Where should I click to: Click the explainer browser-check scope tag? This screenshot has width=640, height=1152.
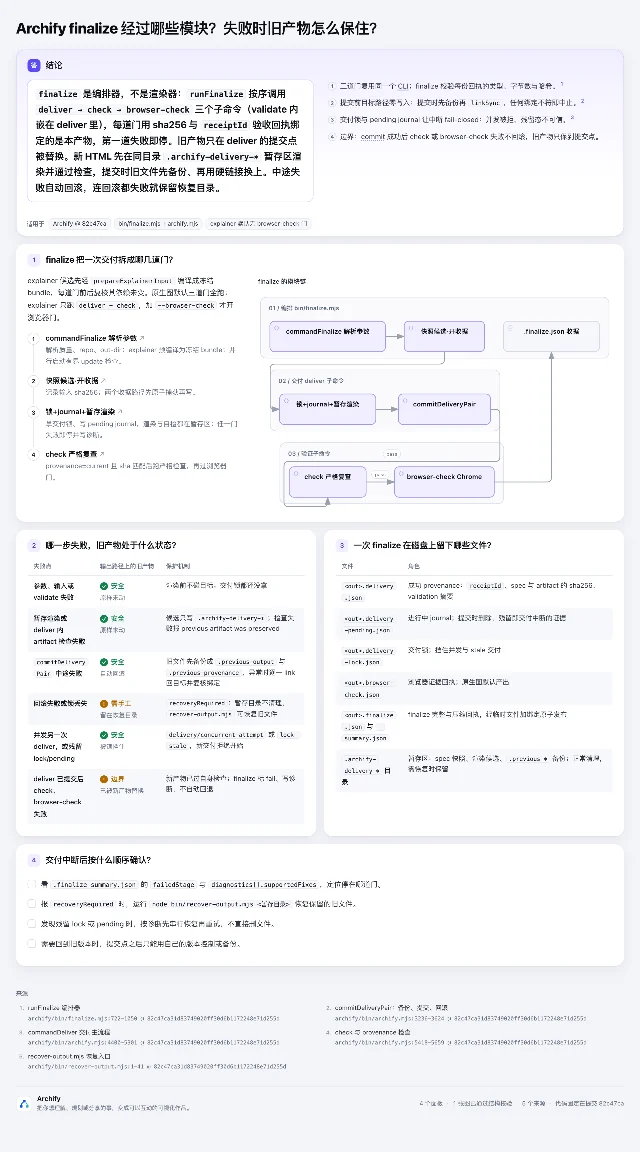258,223
